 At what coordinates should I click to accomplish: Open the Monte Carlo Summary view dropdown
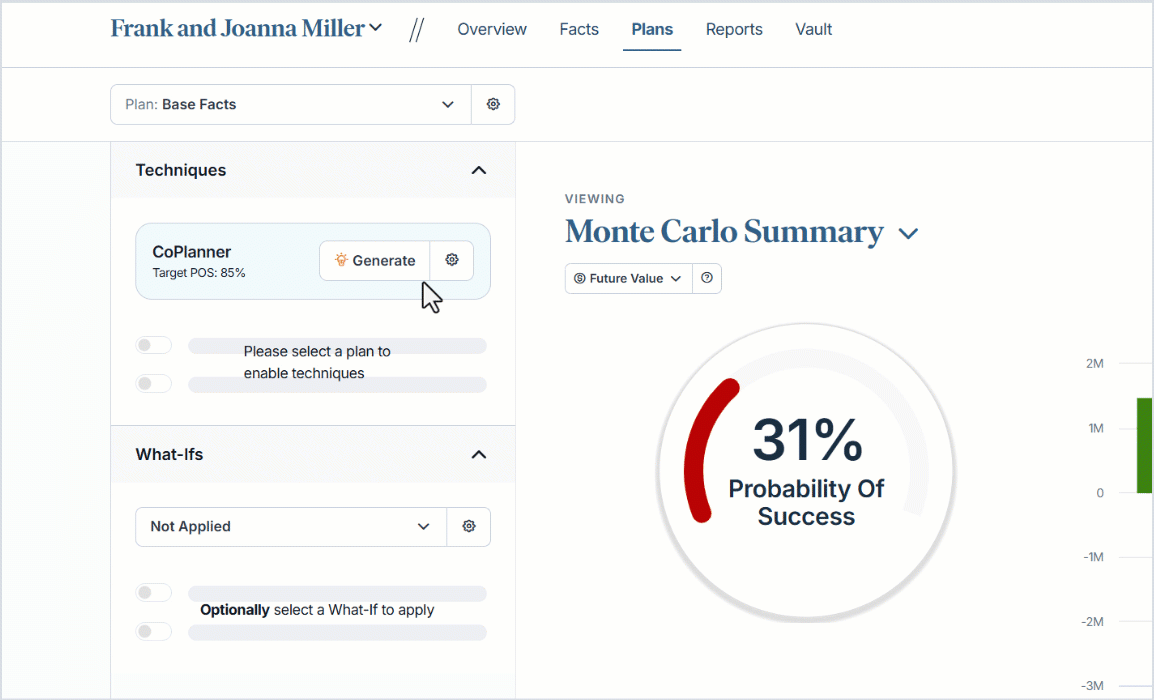tap(908, 232)
